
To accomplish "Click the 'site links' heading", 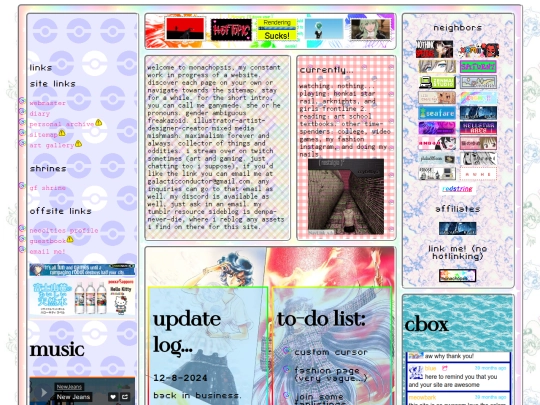I will pyautogui.click(x=53, y=84).
